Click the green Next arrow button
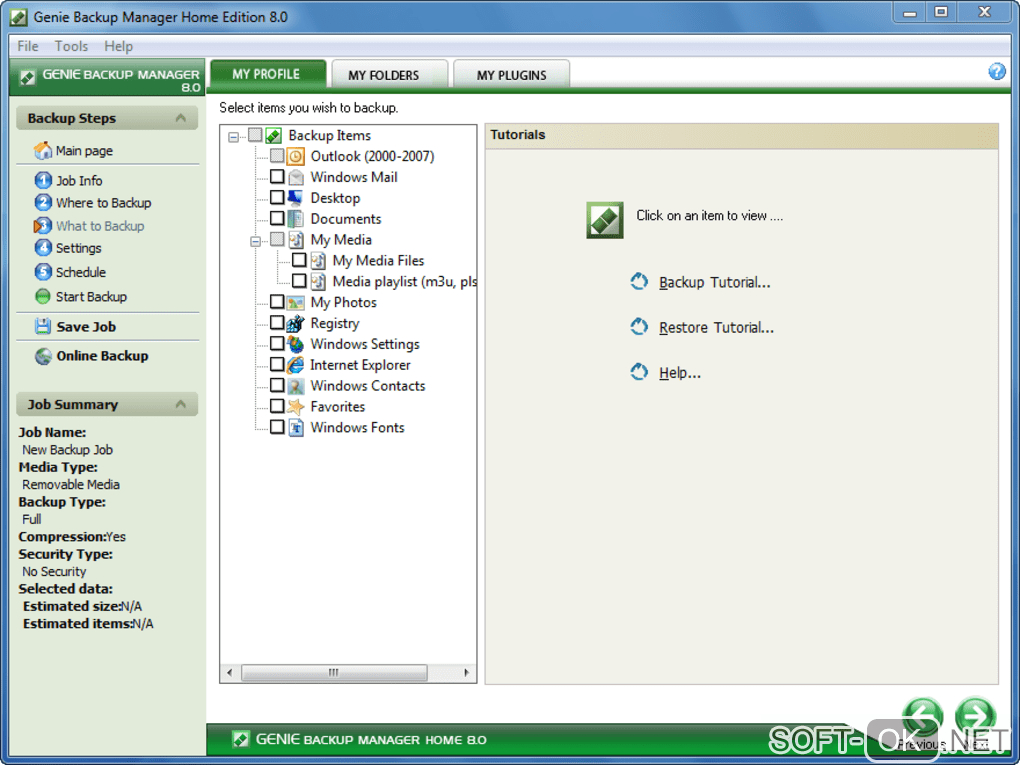This screenshot has width=1020, height=765. [x=975, y=717]
